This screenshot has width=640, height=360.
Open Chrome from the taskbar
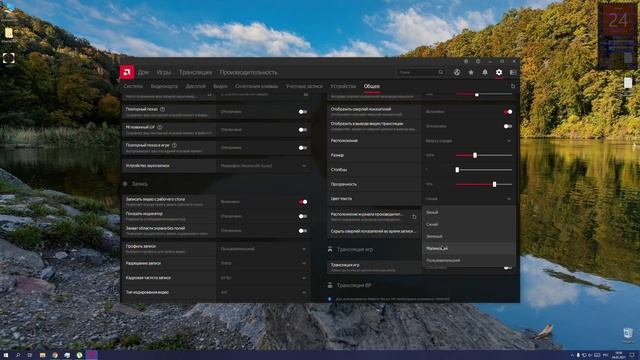(x=55, y=355)
